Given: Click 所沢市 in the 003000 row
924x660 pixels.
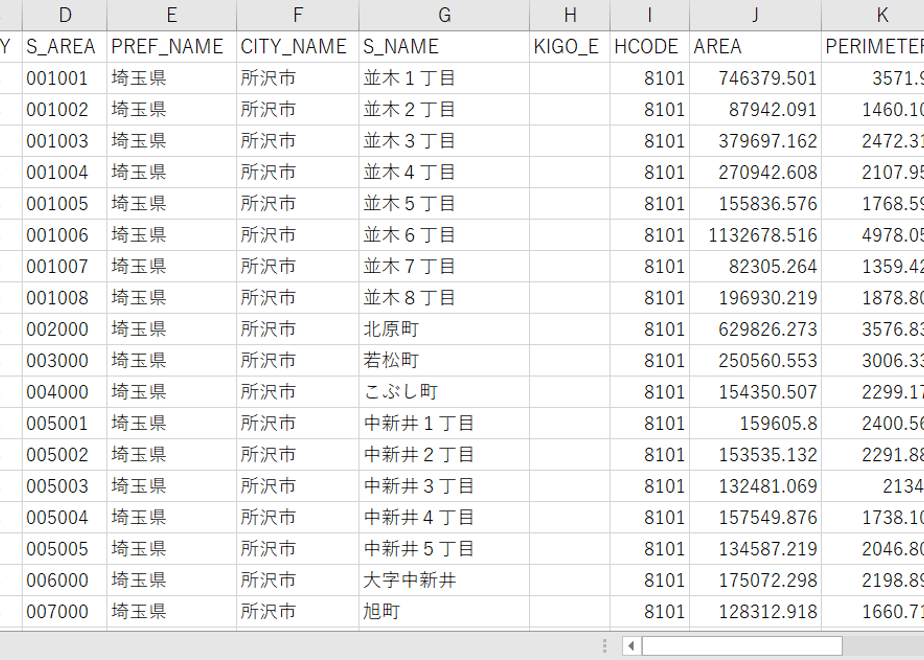Looking at the screenshot, I should [298, 361].
